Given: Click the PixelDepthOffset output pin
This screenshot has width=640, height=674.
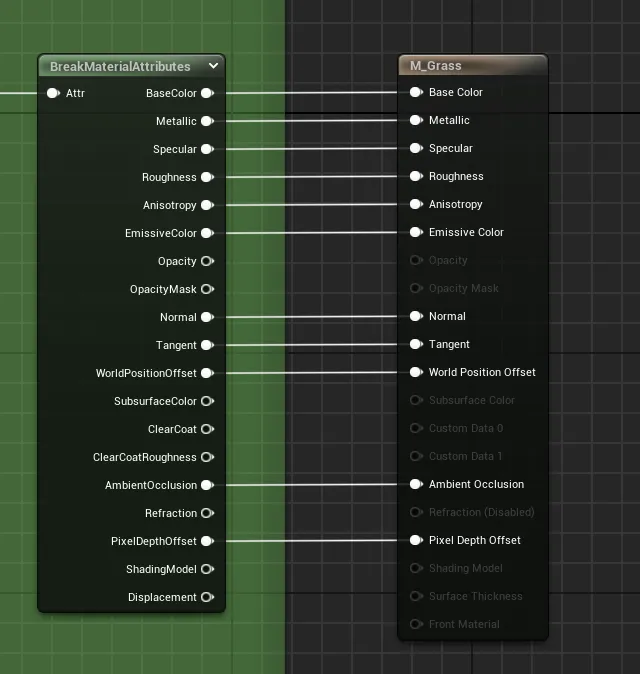Looking at the screenshot, I should 208,541.
